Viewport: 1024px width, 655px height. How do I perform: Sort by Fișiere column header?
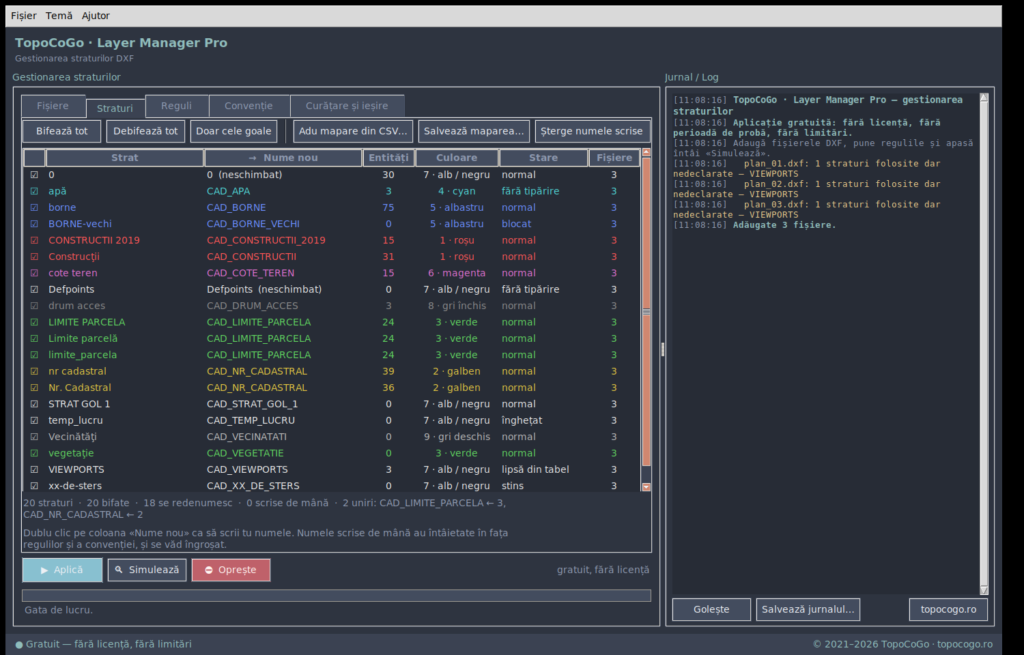point(614,158)
